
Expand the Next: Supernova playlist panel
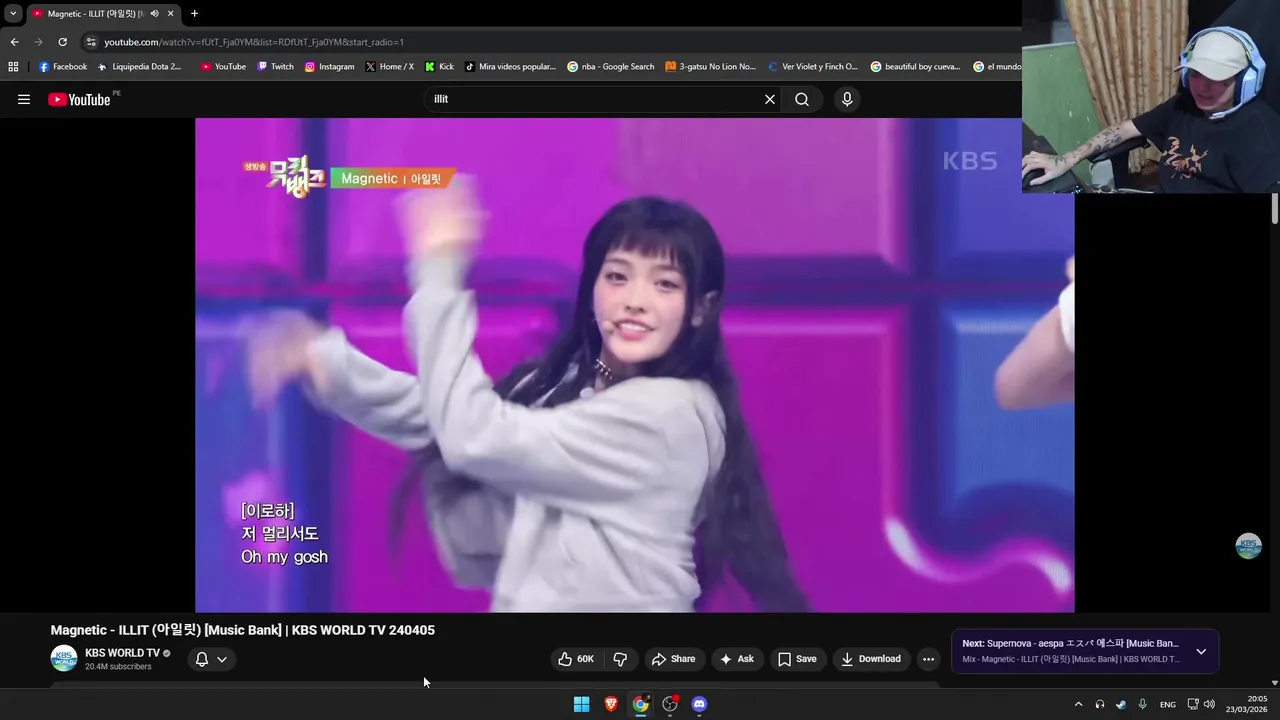1201,651
